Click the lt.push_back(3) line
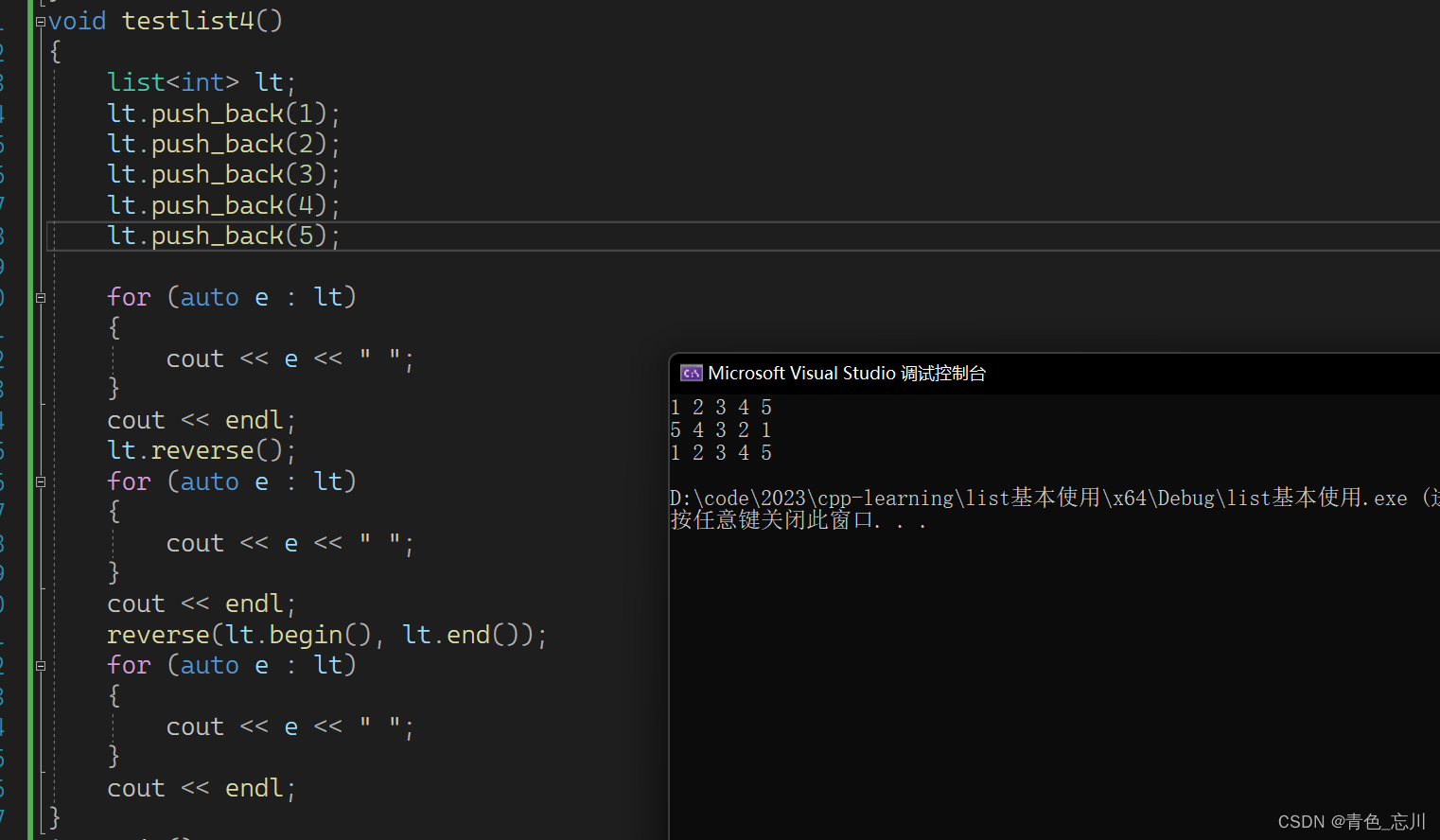This screenshot has height=840, width=1440. (x=223, y=174)
